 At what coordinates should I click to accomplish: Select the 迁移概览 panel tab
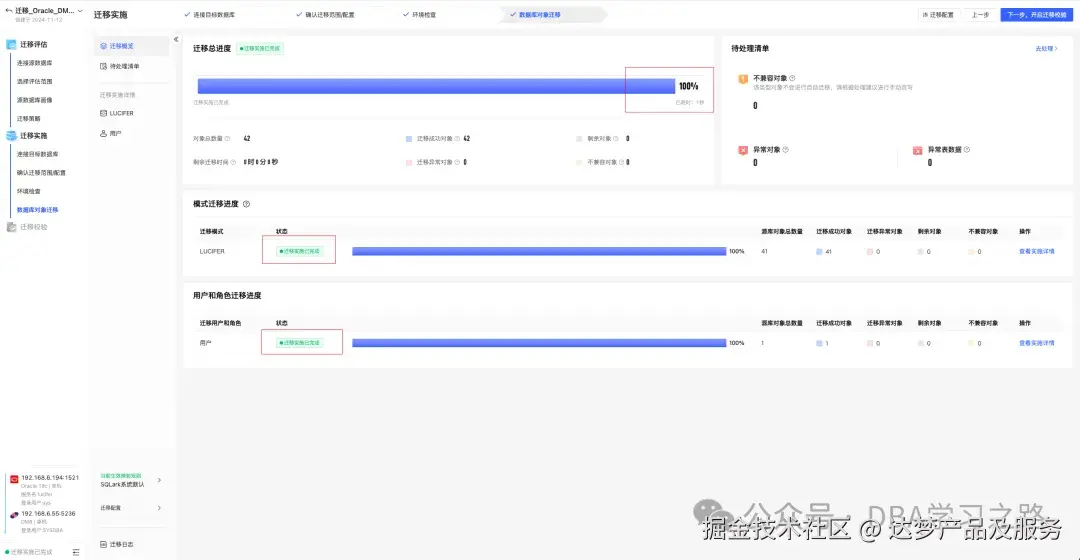[131, 46]
